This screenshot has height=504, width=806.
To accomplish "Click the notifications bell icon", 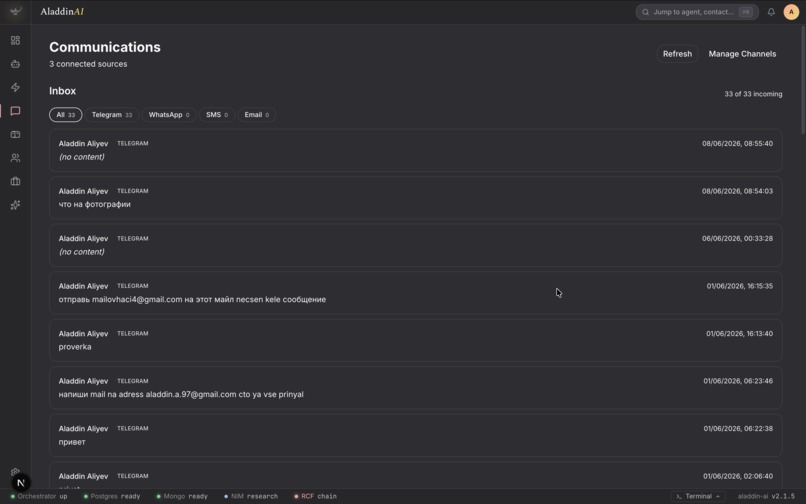I will (771, 12).
